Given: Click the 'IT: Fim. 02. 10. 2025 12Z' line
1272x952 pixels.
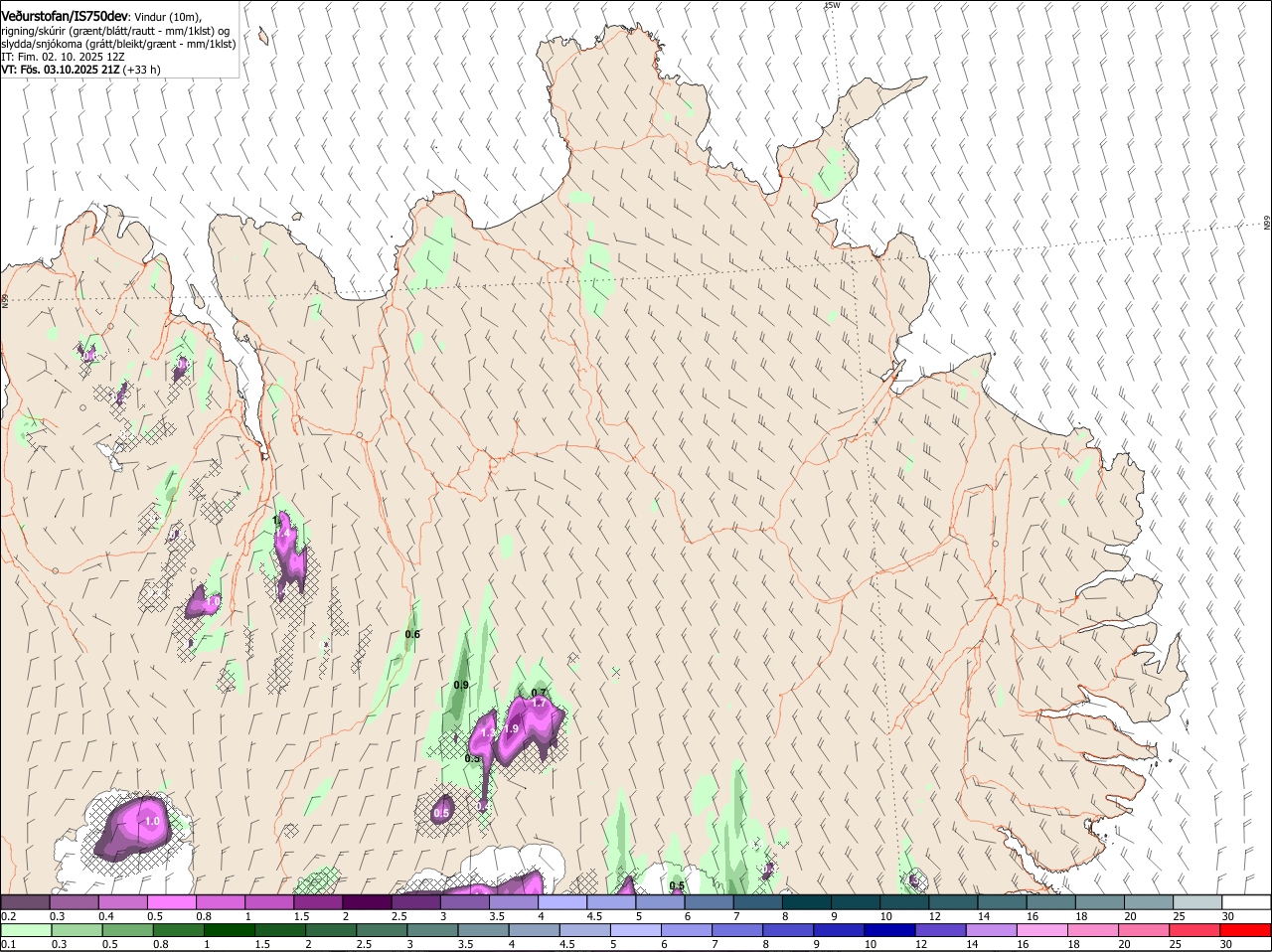Looking at the screenshot, I should (x=64, y=57).
